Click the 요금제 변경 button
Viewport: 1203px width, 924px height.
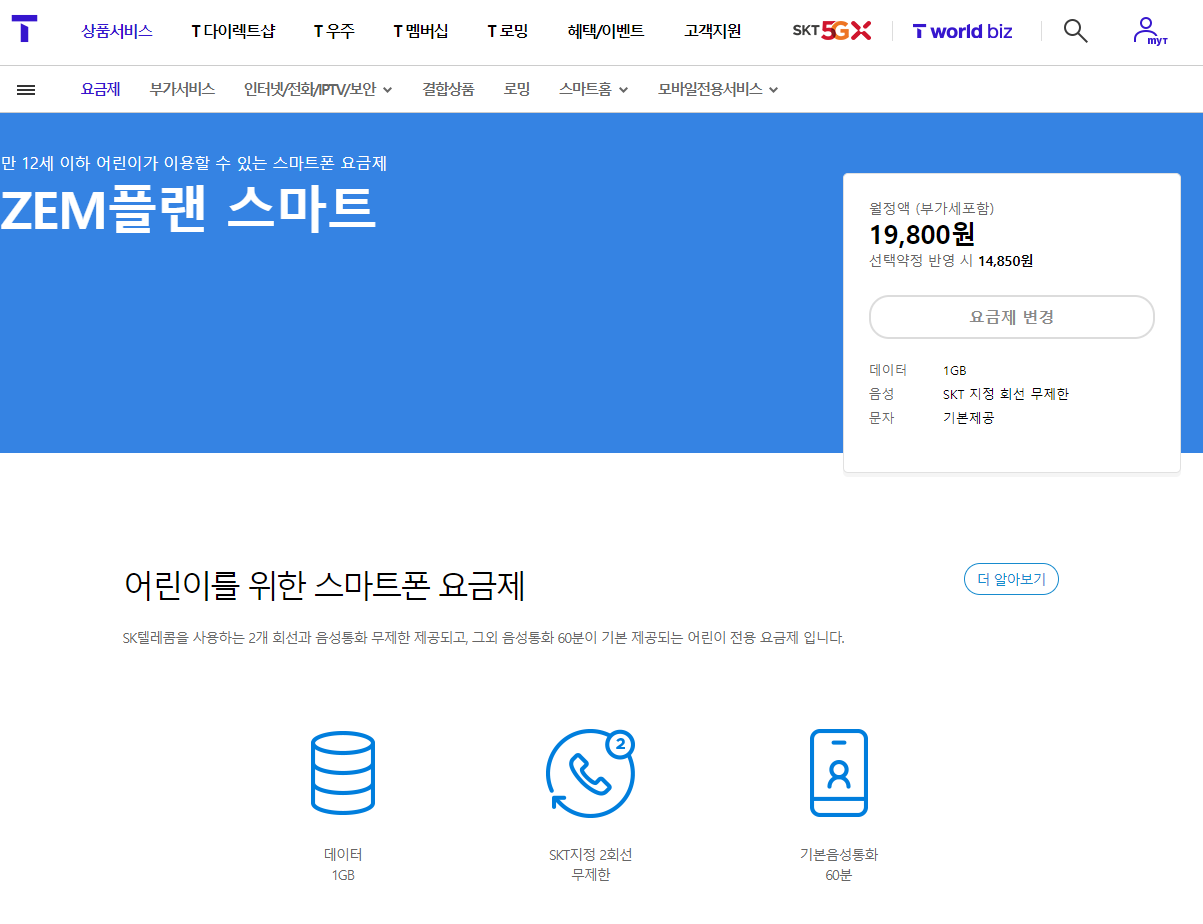[1012, 317]
